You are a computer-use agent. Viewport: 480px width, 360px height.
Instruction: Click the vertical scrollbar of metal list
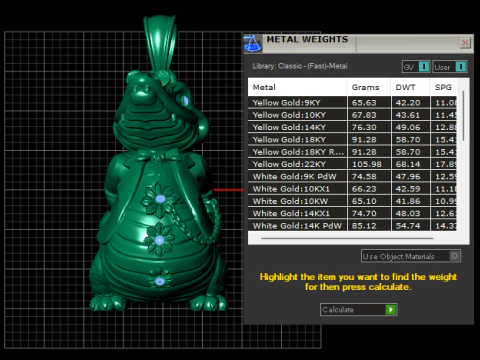pos(463,115)
